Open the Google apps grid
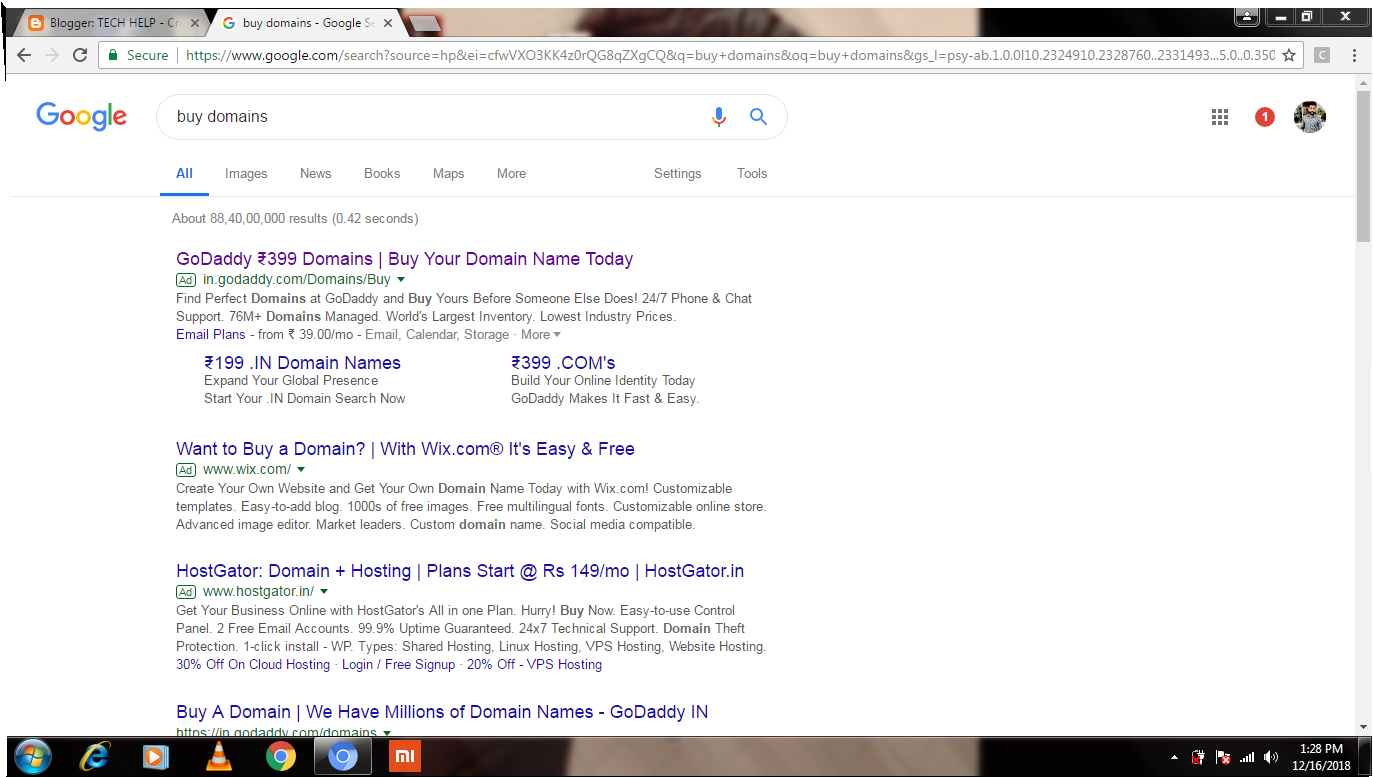Screen dimensions: 1373x777 1219,117
